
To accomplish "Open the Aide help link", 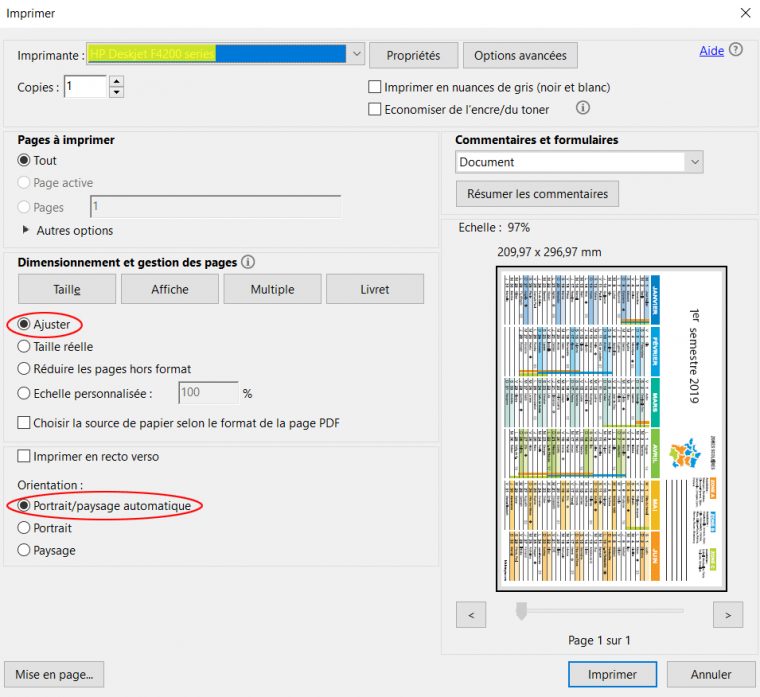I will pyautogui.click(x=711, y=51).
